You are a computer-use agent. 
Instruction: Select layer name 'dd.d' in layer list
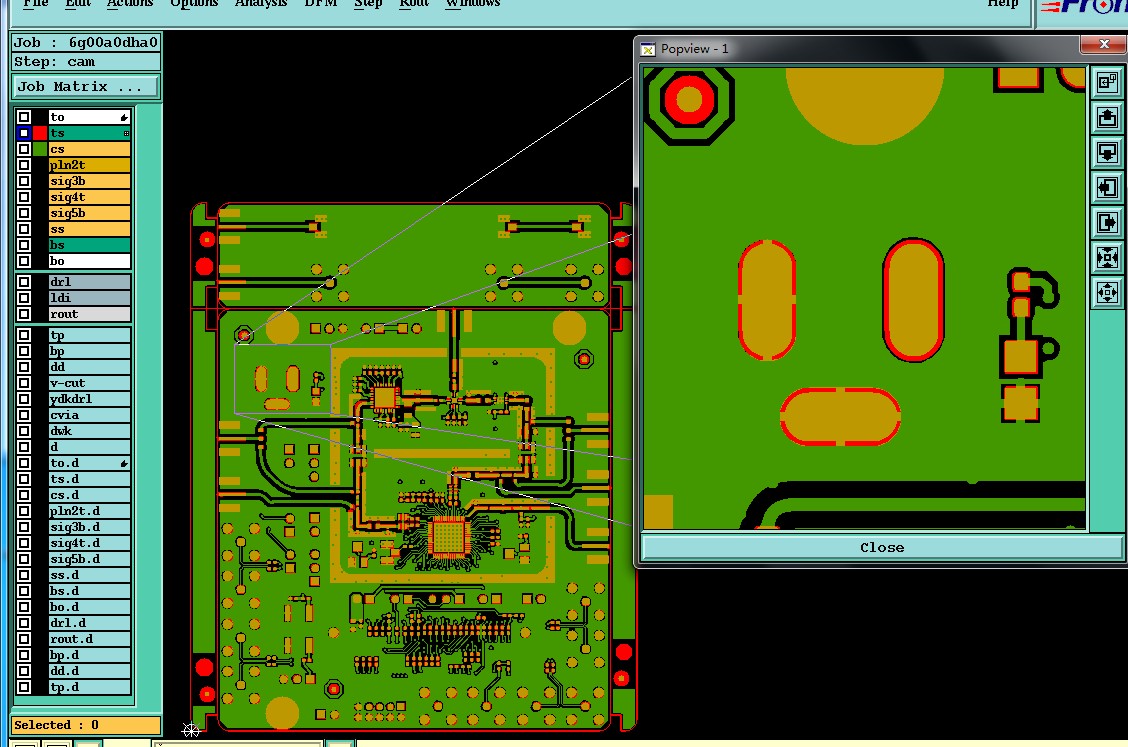tap(89, 671)
